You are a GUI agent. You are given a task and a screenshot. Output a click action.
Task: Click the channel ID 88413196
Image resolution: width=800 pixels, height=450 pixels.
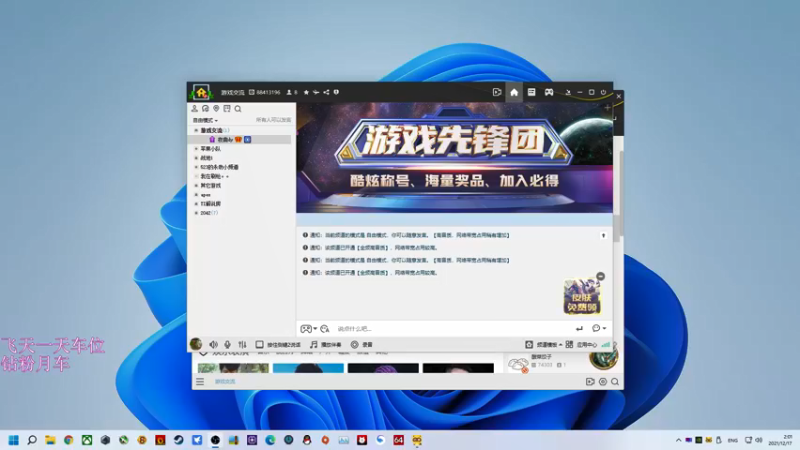(x=268, y=92)
